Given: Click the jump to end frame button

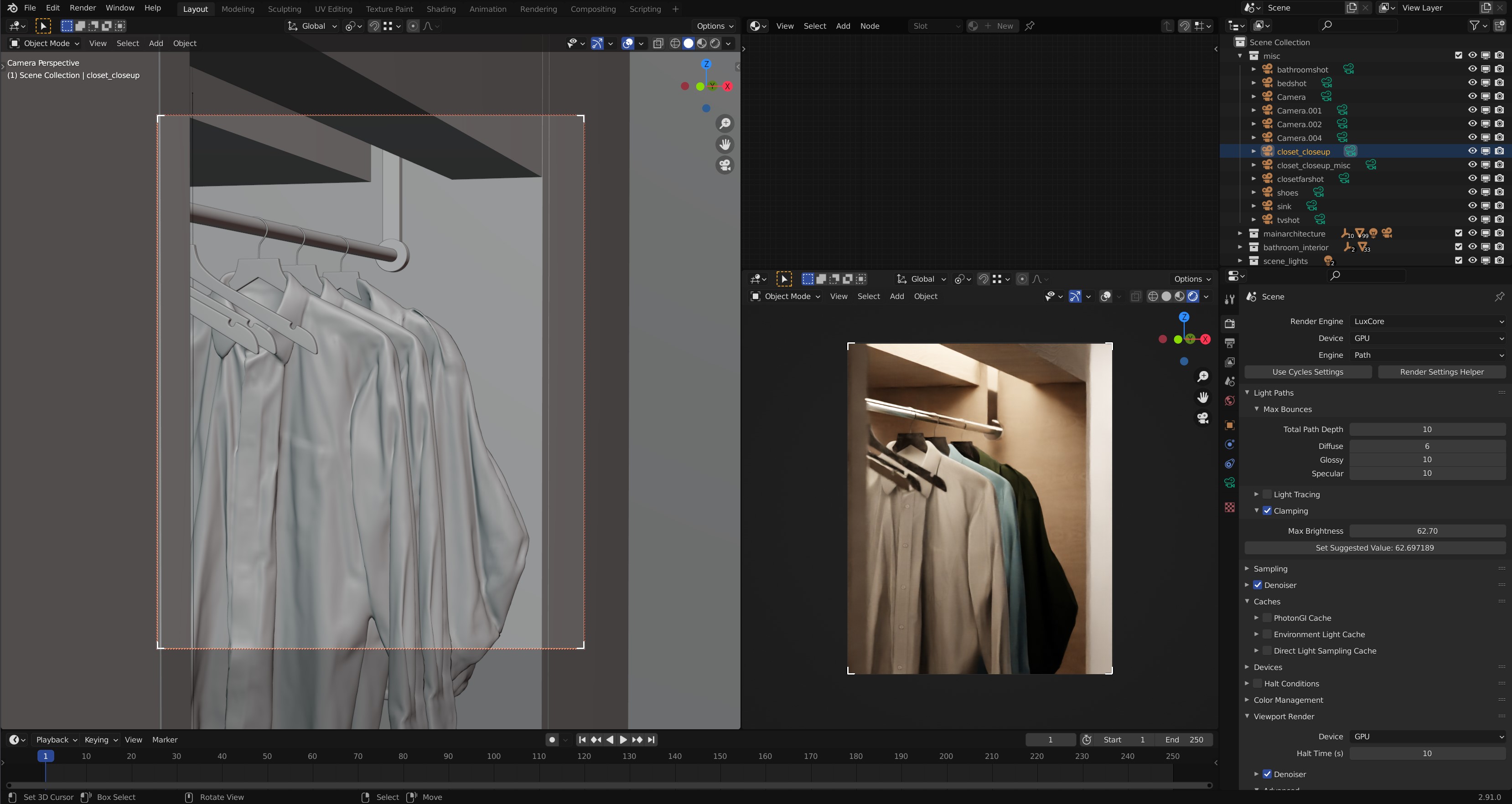Looking at the screenshot, I should pos(652,739).
